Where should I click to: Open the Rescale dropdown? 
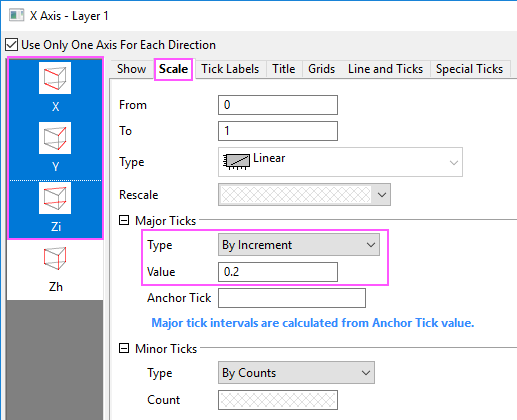click(x=304, y=194)
